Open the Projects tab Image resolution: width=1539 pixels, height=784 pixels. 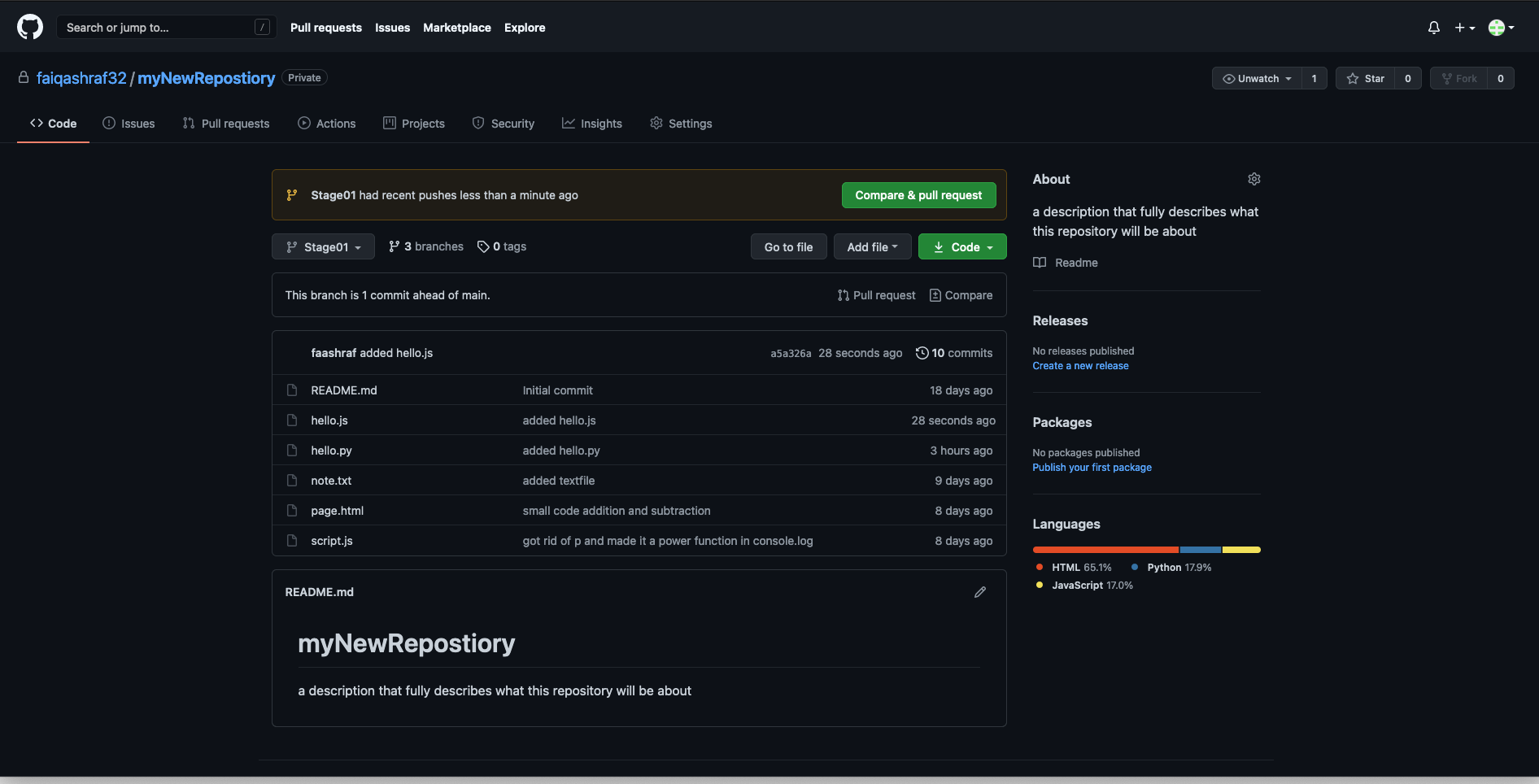tap(414, 124)
